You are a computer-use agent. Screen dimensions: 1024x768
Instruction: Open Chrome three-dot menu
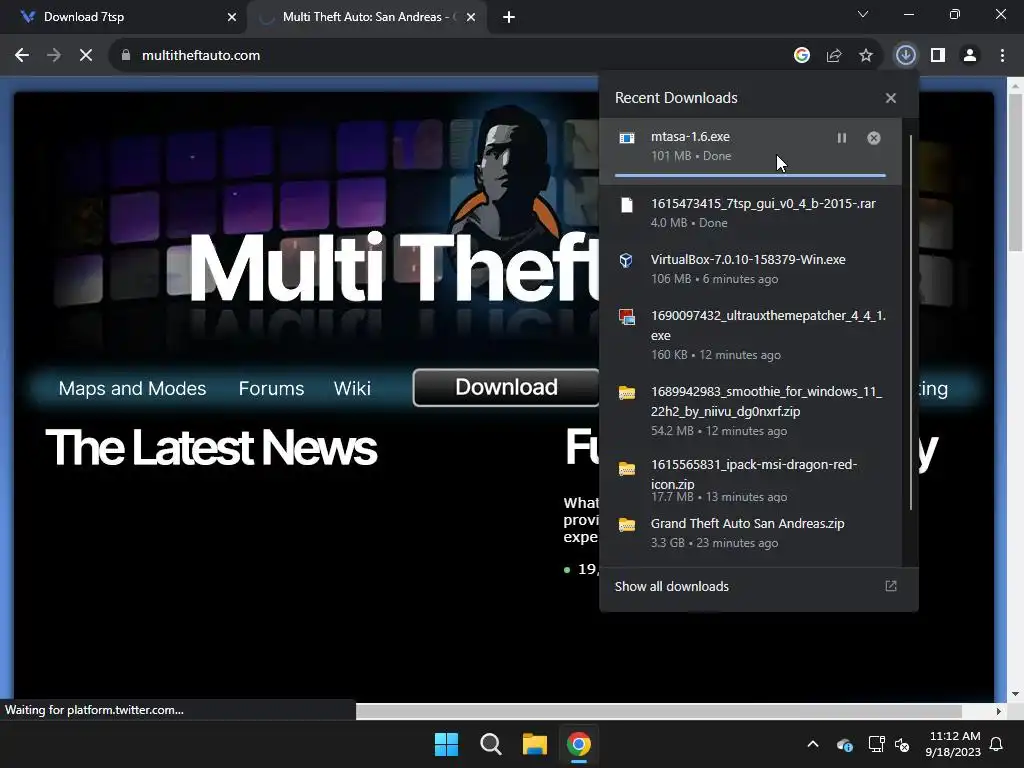click(1002, 56)
